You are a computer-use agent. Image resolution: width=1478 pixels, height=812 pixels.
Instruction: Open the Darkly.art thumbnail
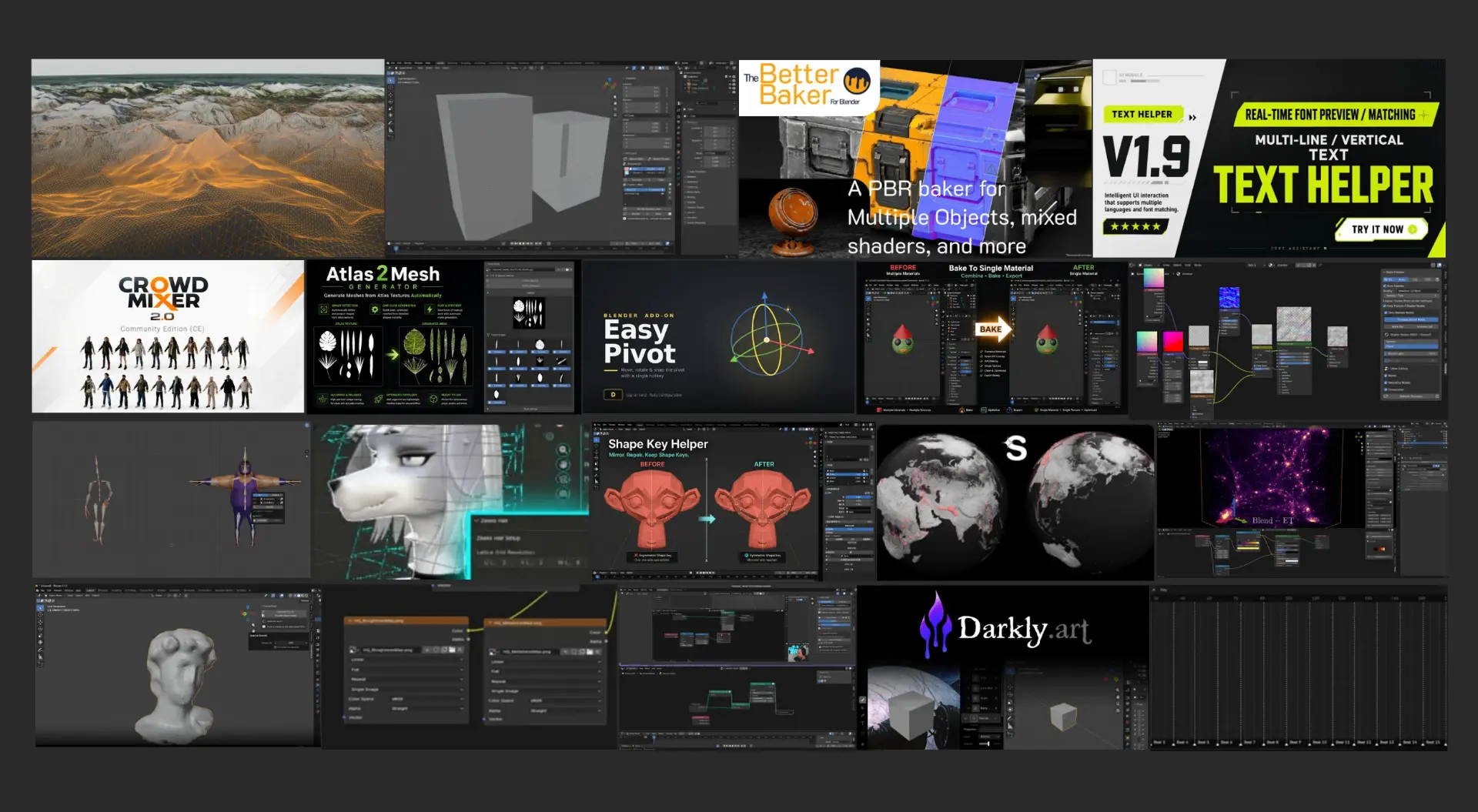point(1003,667)
